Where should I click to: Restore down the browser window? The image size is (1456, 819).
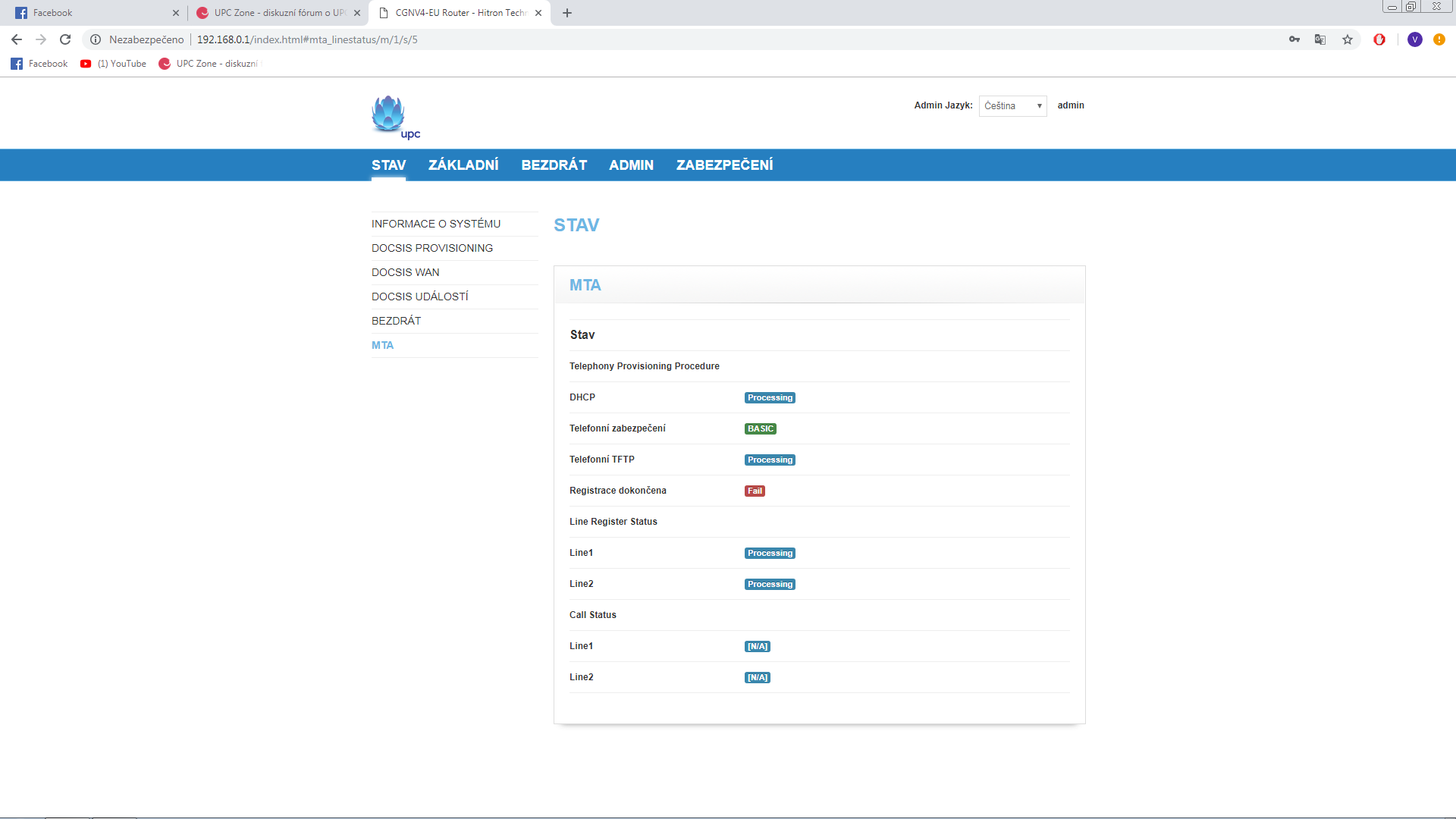click(x=1410, y=7)
